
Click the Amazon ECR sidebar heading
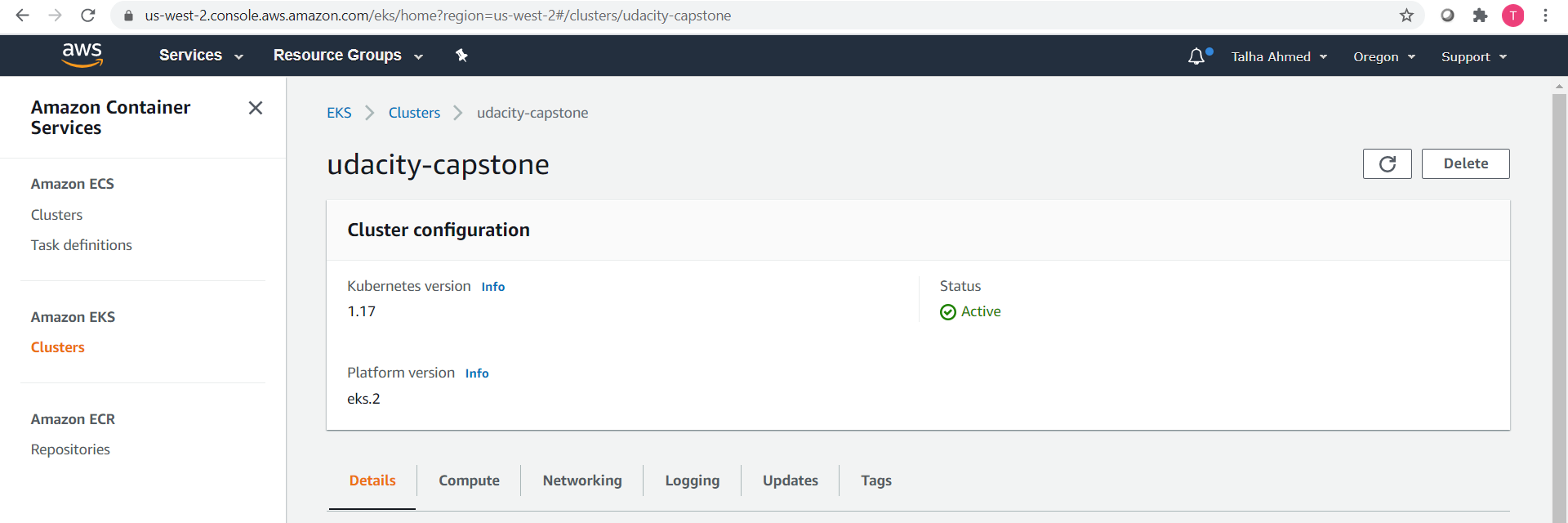pos(73,419)
